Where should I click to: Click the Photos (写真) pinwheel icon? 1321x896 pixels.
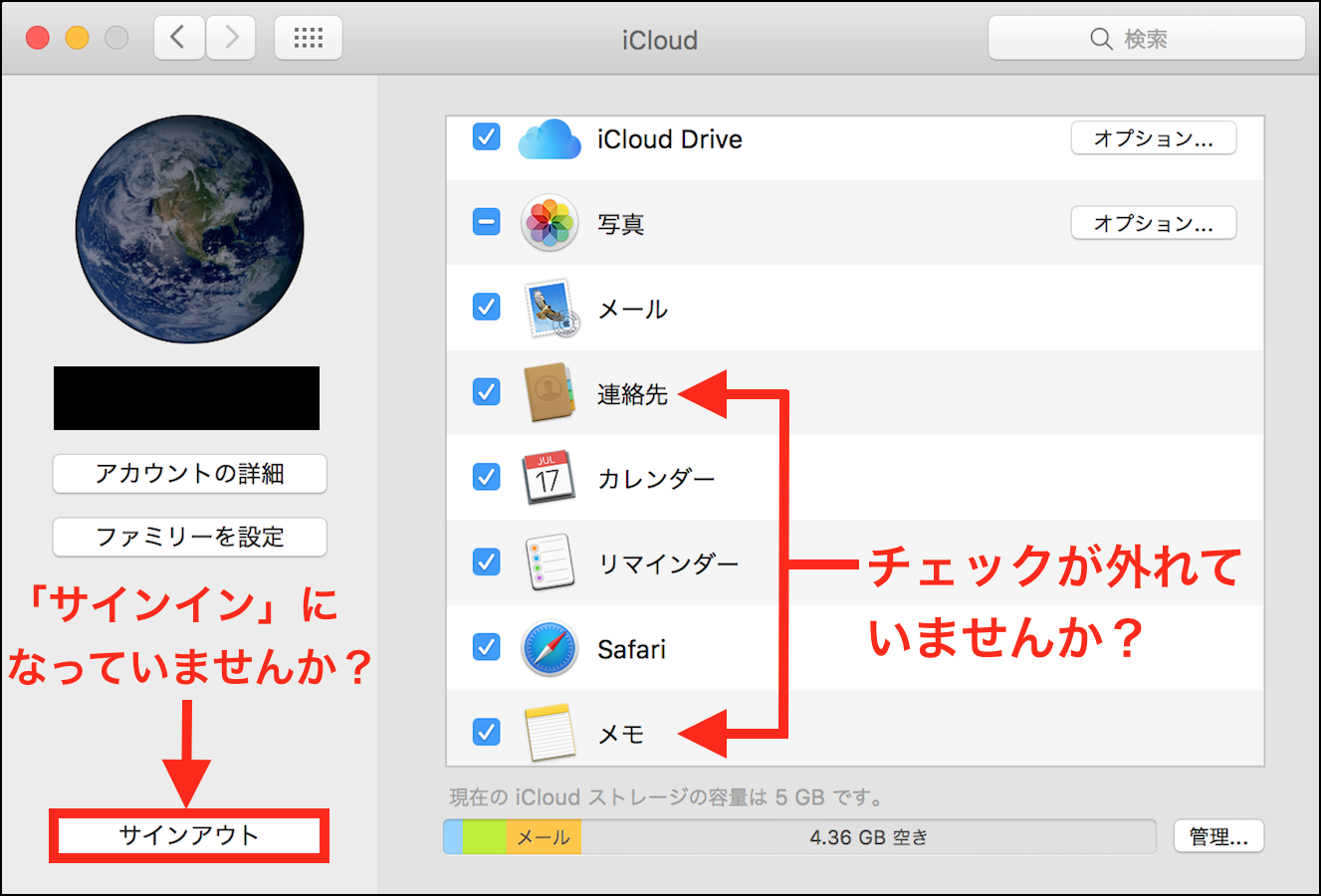[549, 223]
